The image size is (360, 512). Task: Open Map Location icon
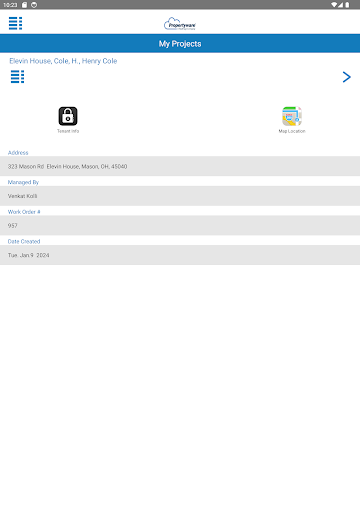(x=292, y=116)
